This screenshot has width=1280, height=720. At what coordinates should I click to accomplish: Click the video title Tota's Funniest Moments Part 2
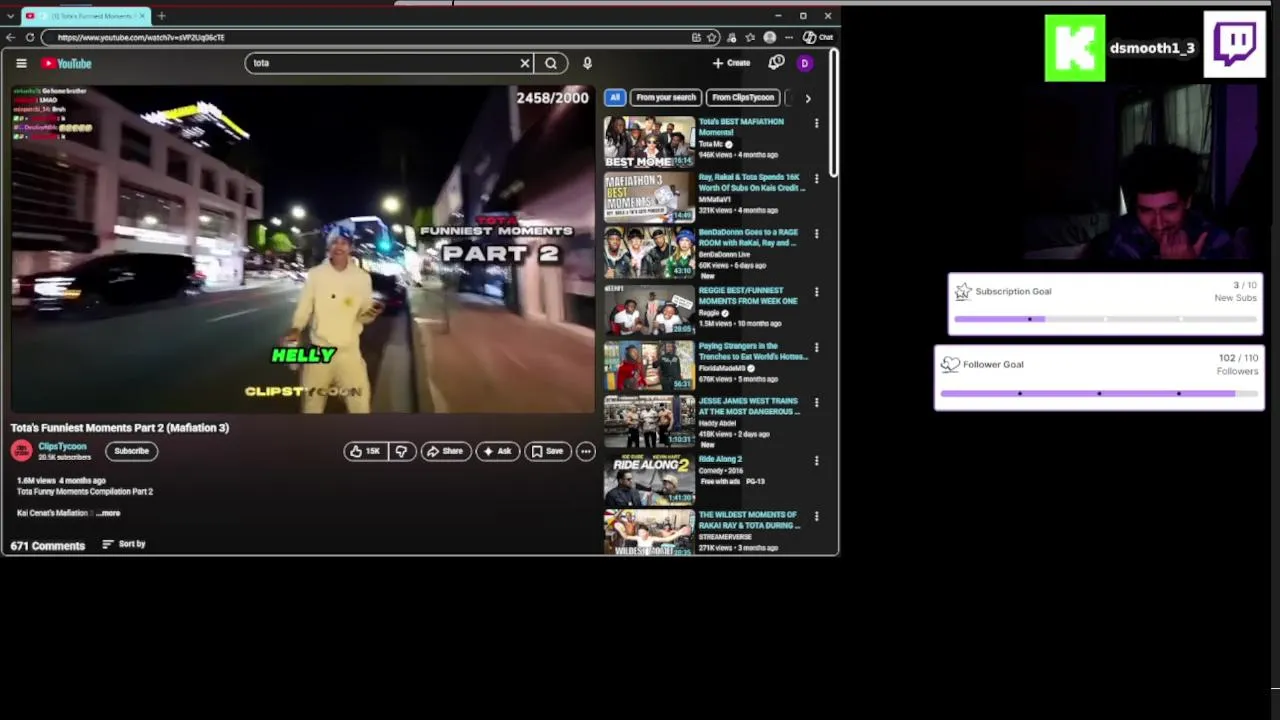(120, 428)
